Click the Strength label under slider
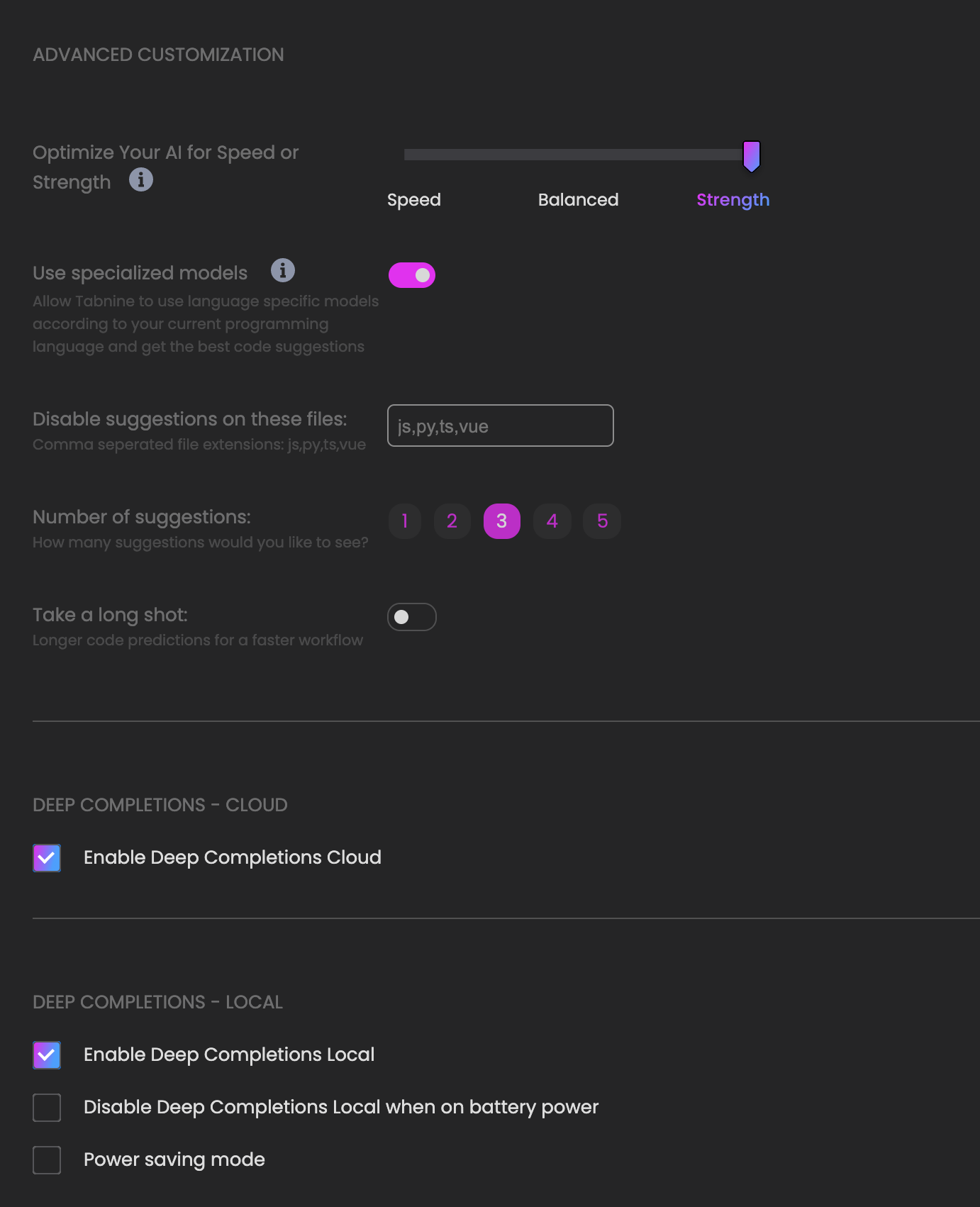The width and height of the screenshot is (980, 1207). 733,200
